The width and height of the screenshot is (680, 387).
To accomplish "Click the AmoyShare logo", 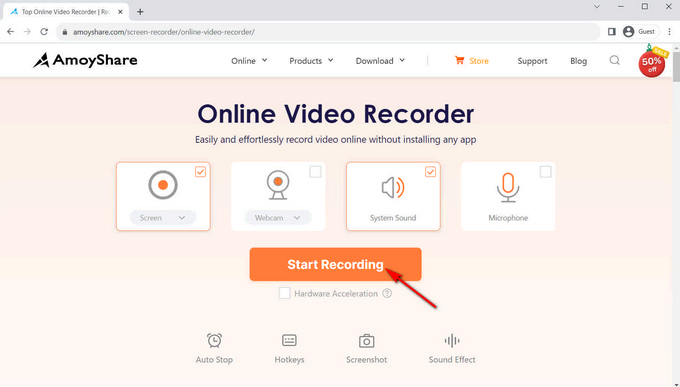I will click(x=85, y=60).
